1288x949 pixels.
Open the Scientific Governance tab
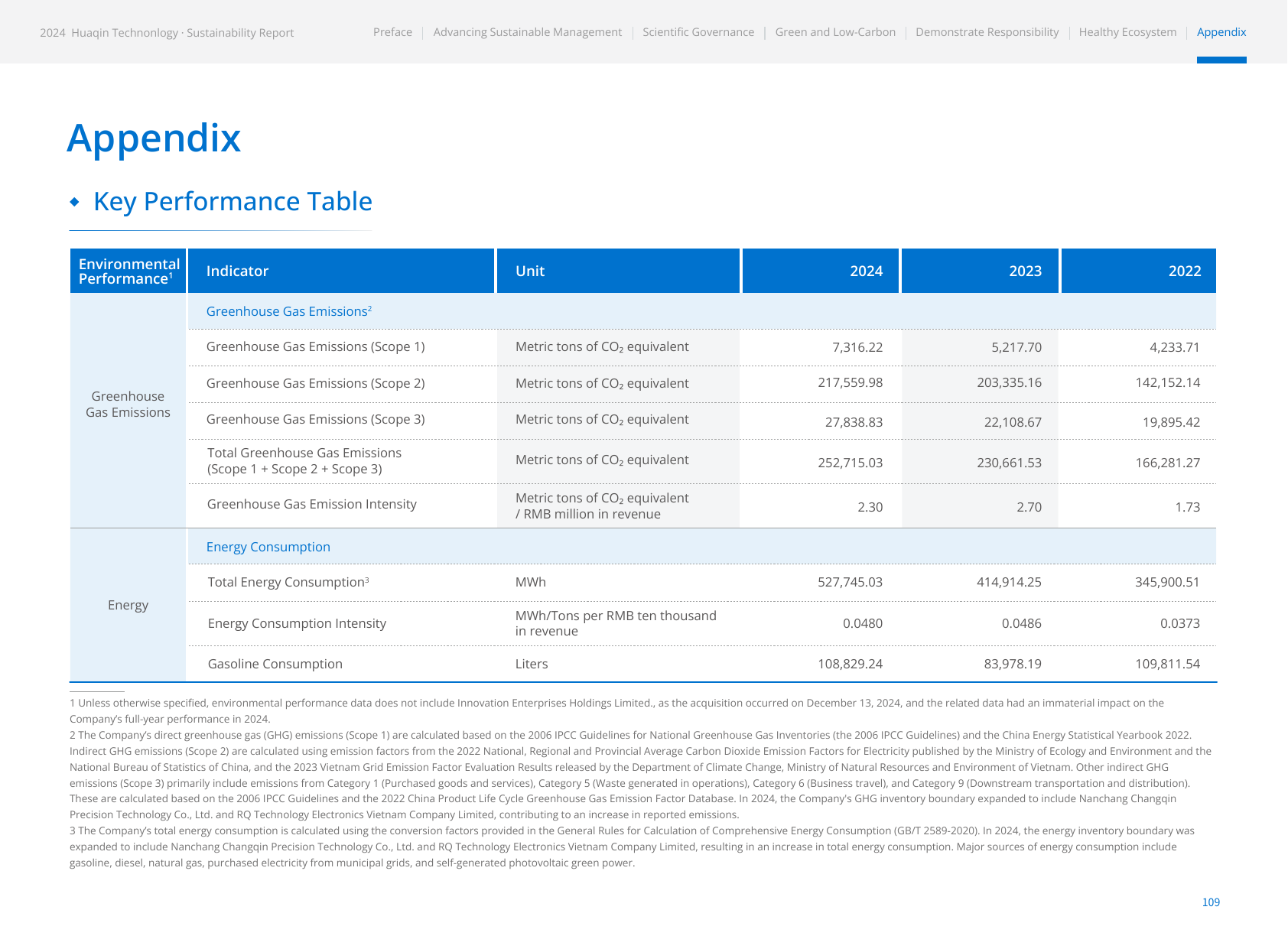click(698, 32)
